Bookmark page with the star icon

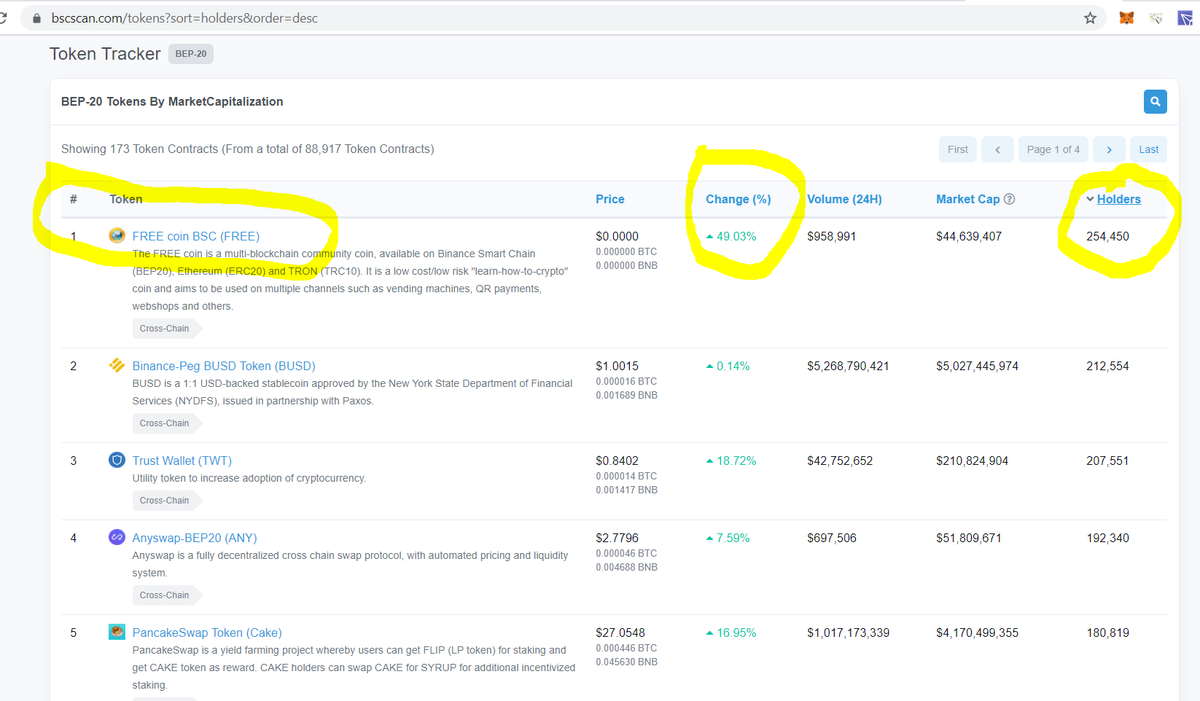[x=1090, y=18]
